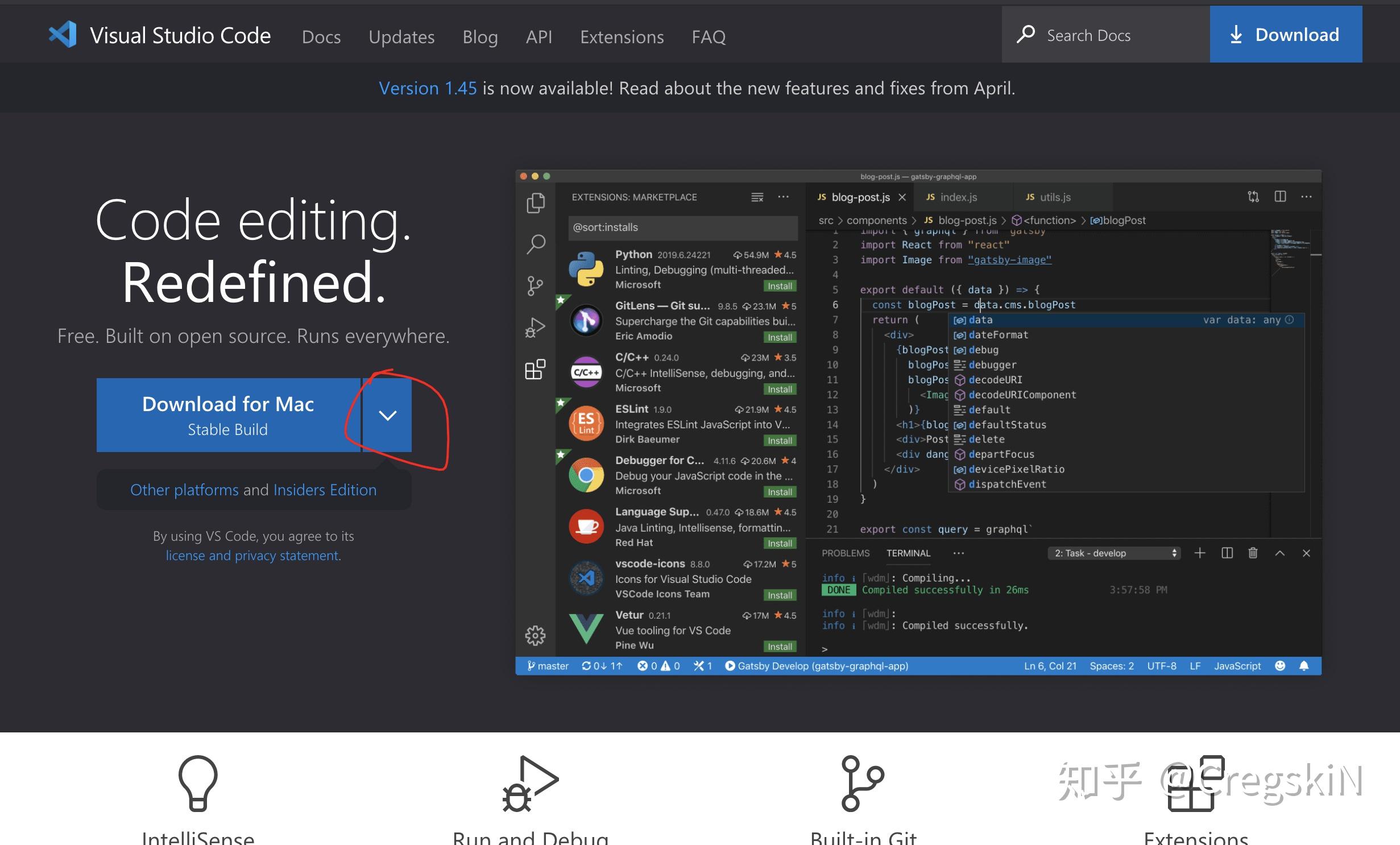This screenshot has height=845, width=1400.
Task: Go to the Updates page
Action: [x=401, y=37]
